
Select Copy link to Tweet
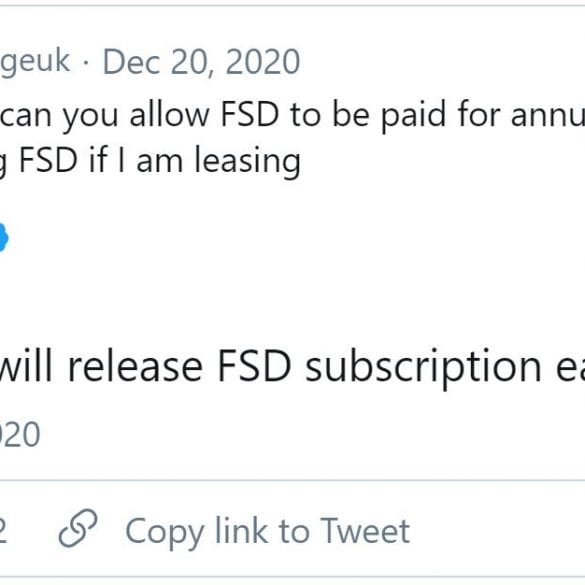tap(268, 531)
